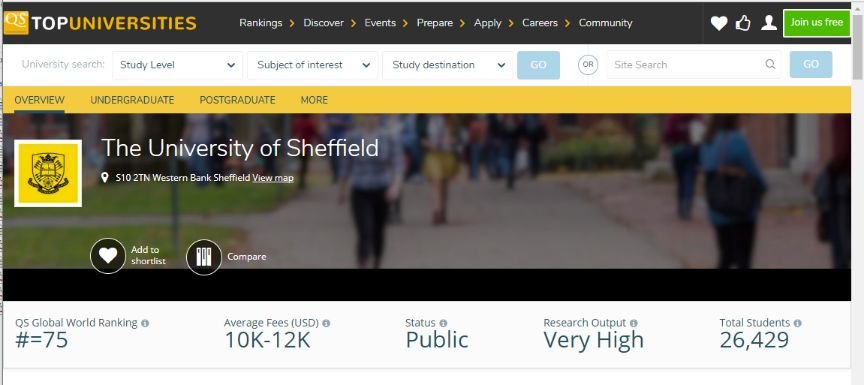Expand the Subject of interest dropdown
The width and height of the screenshot is (864, 385).
click(x=312, y=65)
